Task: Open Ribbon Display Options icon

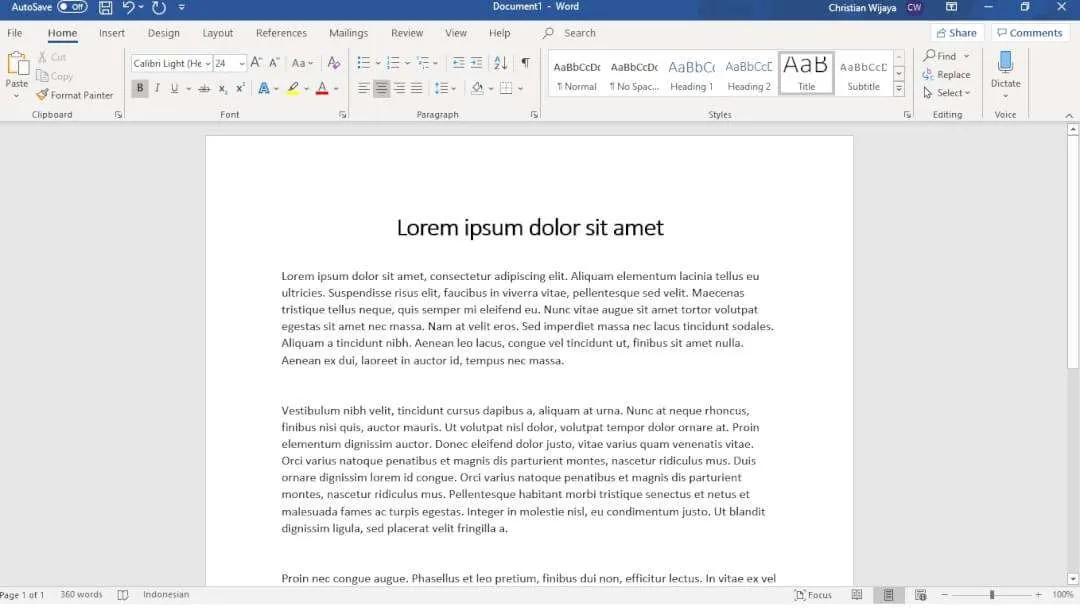Action: pyautogui.click(x=952, y=7)
